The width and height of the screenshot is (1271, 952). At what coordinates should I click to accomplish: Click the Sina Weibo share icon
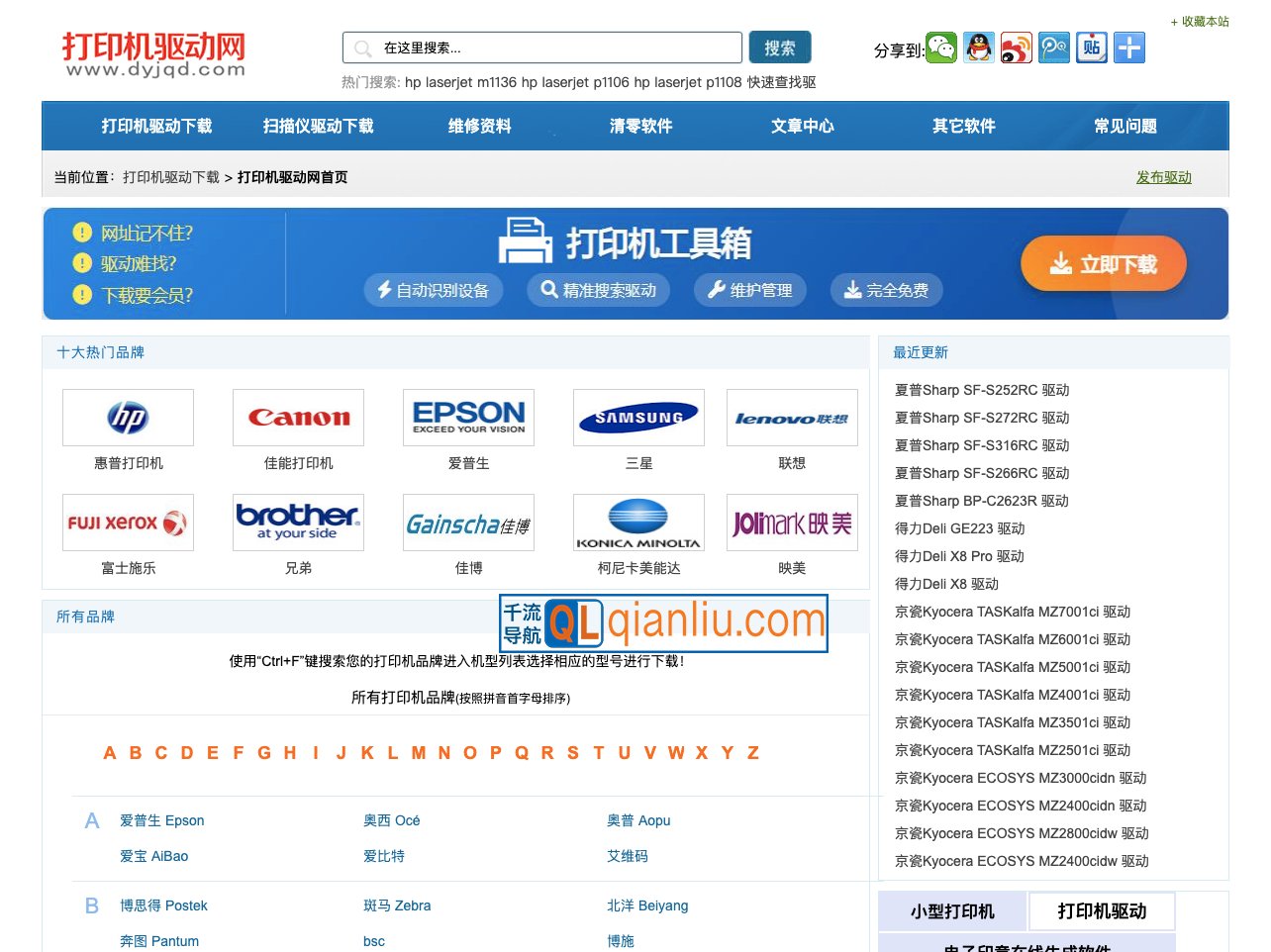click(x=1016, y=47)
